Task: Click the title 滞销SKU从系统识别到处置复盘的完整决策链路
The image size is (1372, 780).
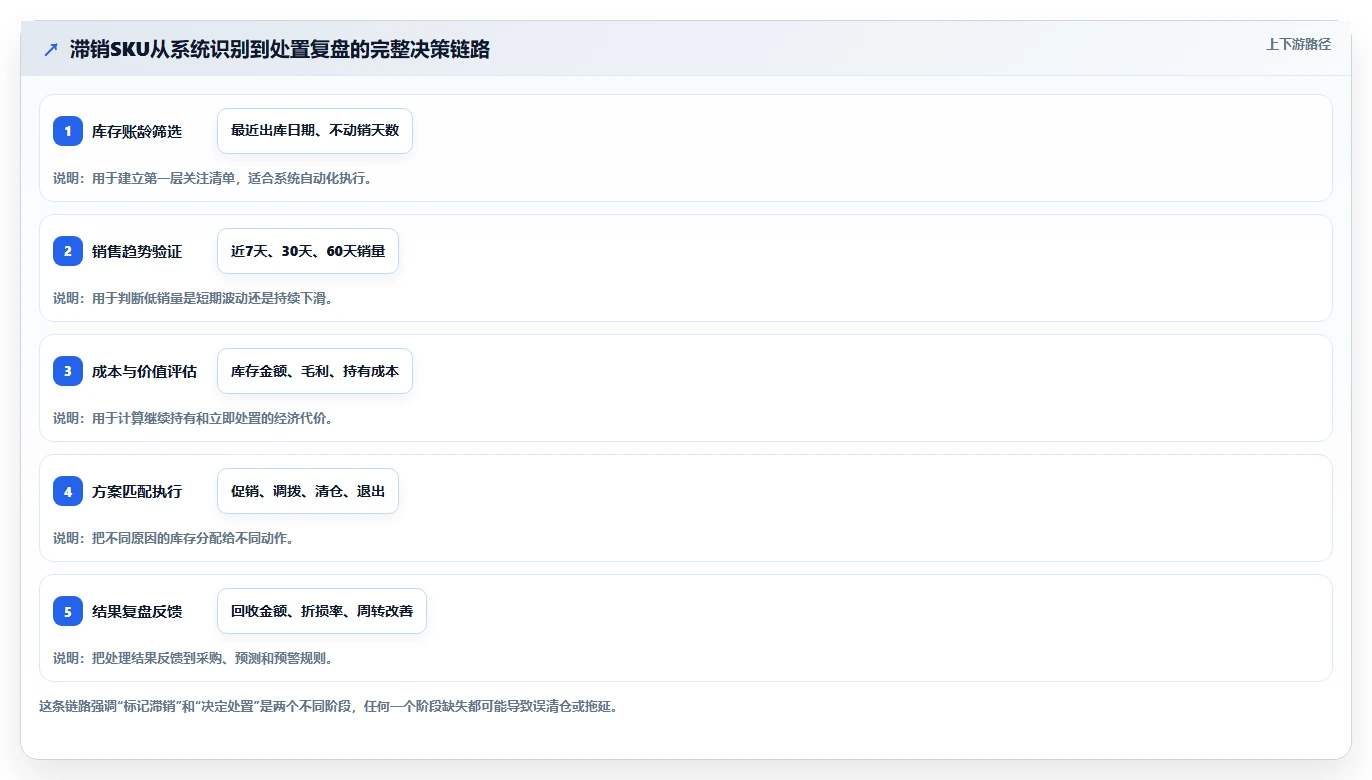Action: 280,50
